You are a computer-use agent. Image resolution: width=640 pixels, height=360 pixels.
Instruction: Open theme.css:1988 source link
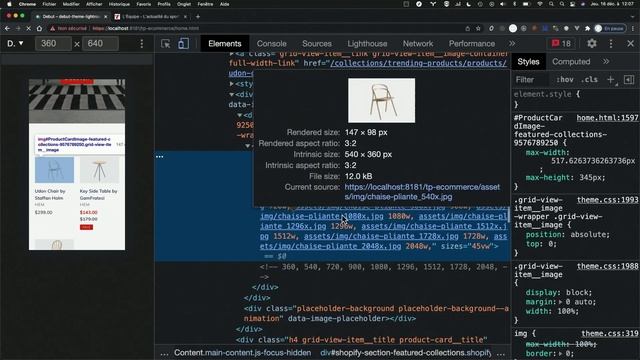click(607, 266)
